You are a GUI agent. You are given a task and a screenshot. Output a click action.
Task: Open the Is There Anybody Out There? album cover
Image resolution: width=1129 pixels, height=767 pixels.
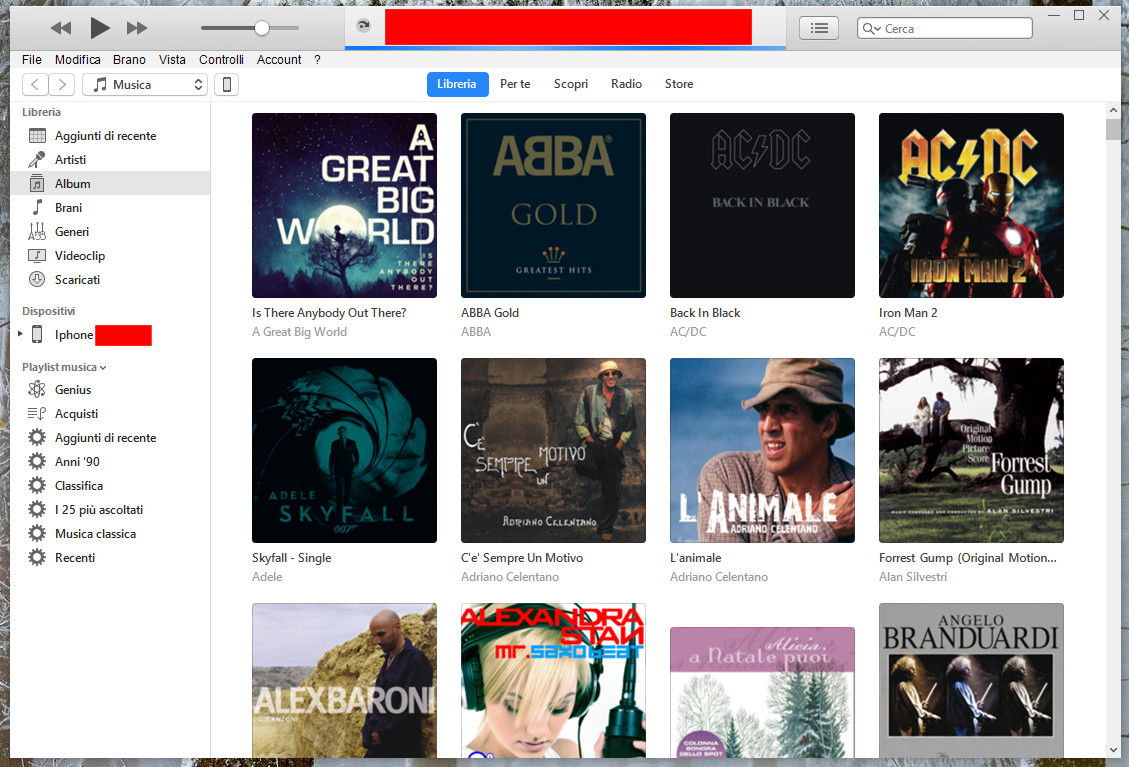click(344, 205)
